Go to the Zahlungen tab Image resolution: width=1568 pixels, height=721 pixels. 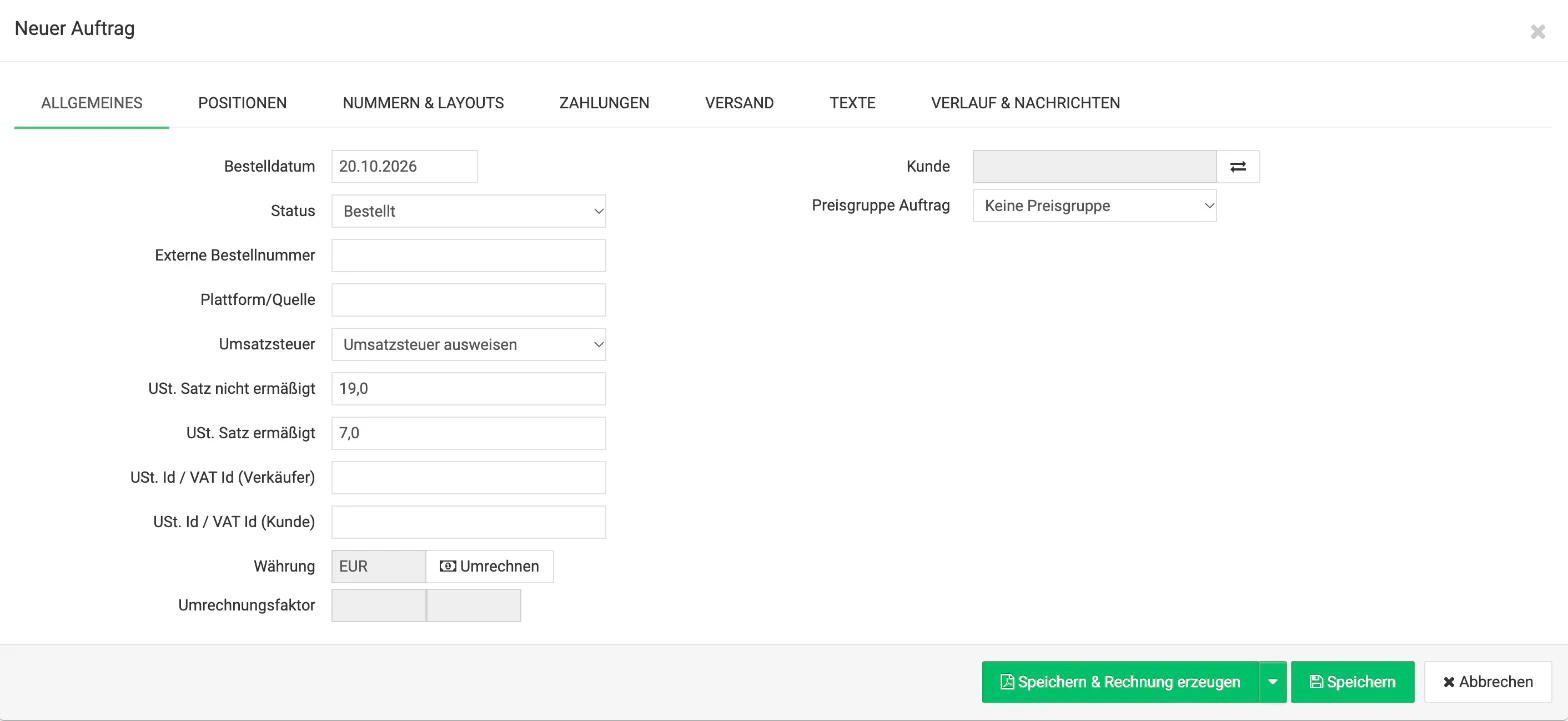coord(604,103)
